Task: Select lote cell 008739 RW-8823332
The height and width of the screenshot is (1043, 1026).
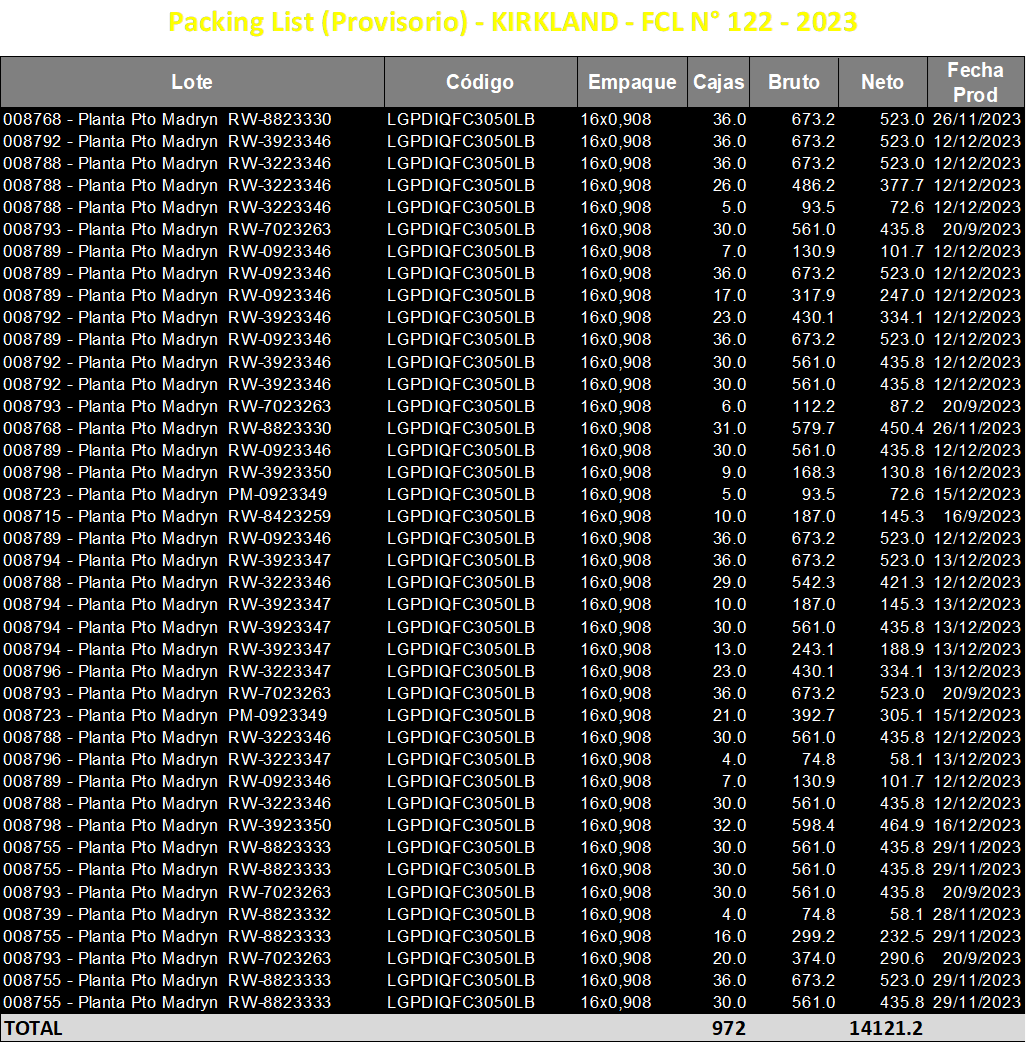Action: tap(167, 914)
